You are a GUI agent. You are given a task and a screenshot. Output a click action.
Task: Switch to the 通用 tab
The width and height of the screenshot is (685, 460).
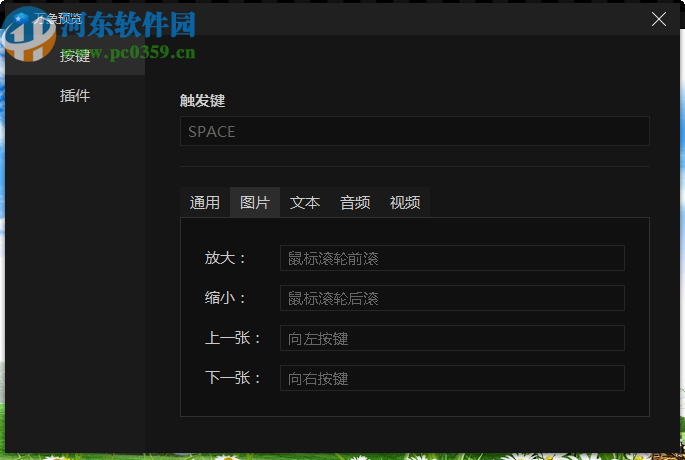coord(205,202)
